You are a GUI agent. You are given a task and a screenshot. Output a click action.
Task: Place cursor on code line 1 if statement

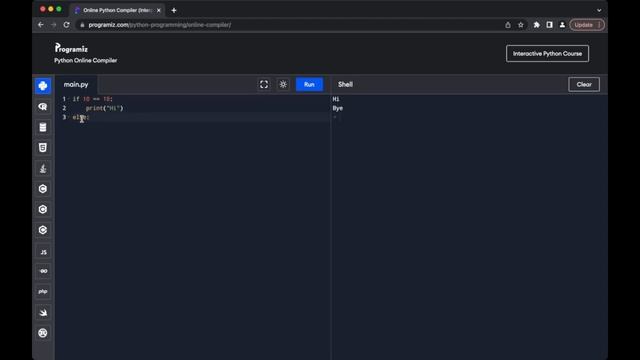(x=93, y=99)
